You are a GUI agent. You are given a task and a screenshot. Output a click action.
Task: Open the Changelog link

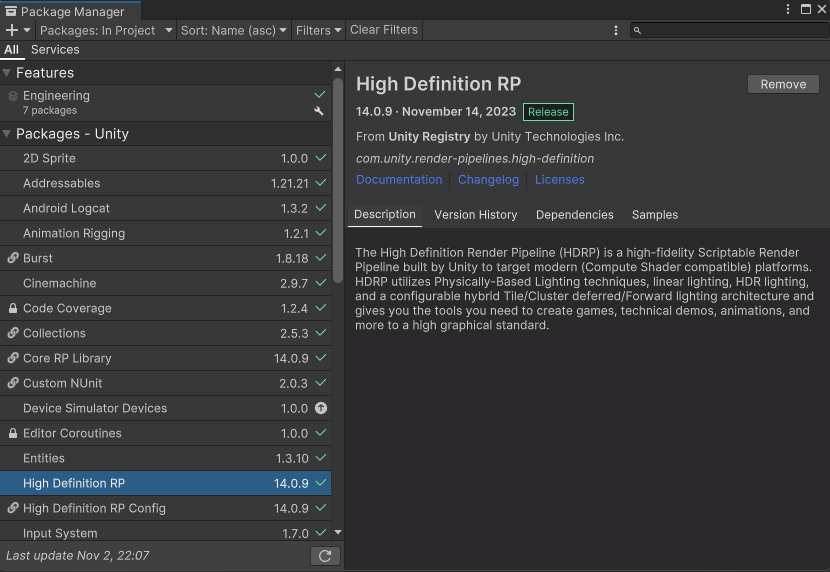pyautogui.click(x=488, y=180)
